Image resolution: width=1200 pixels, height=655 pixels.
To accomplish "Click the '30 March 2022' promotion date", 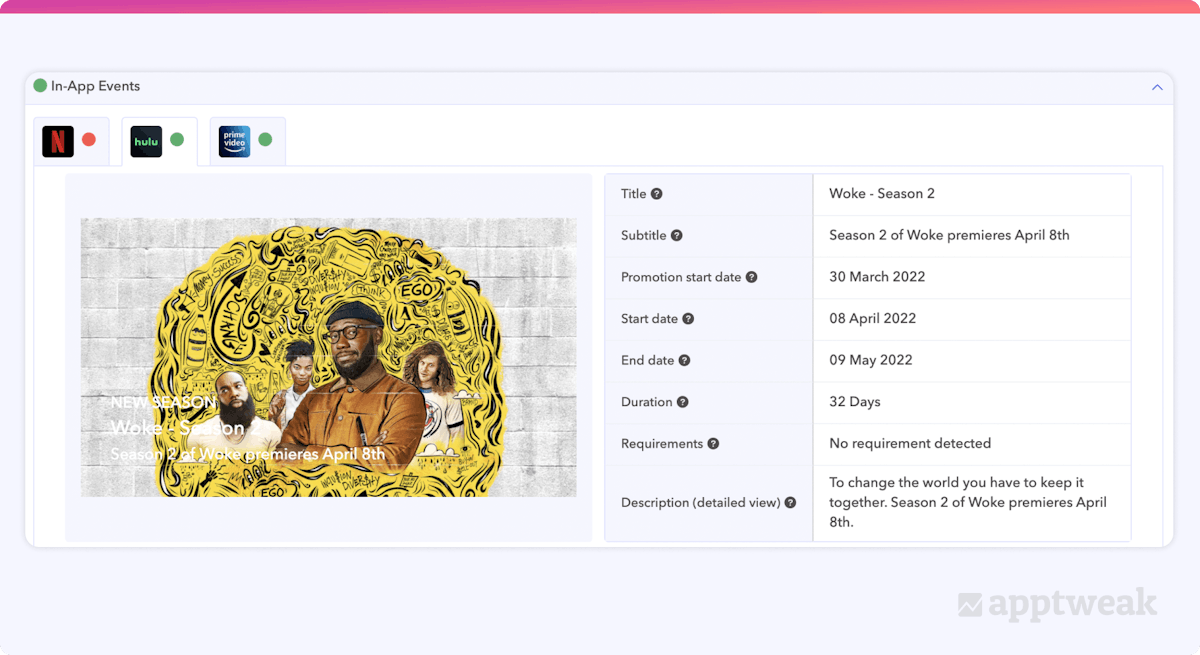I will tap(877, 277).
